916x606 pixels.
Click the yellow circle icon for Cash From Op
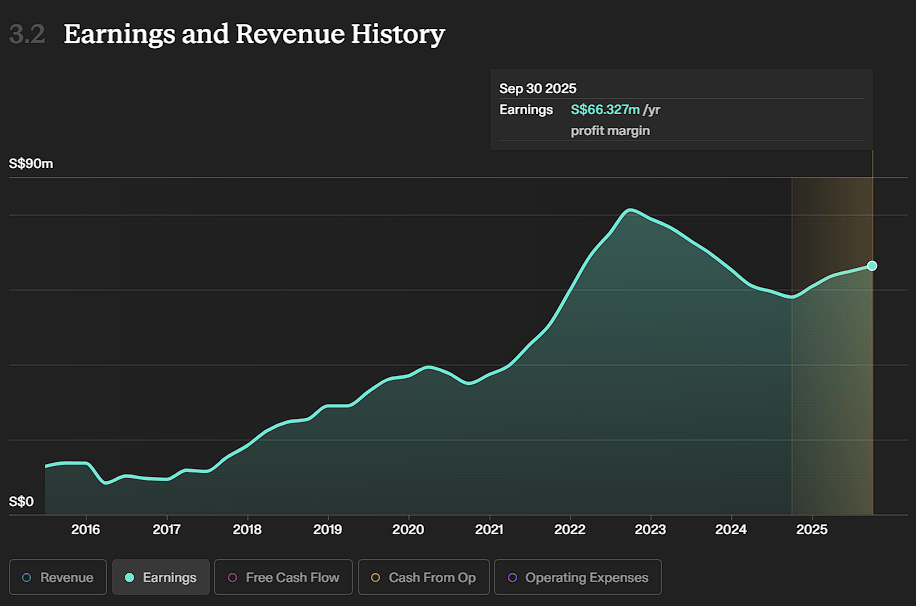375,577
